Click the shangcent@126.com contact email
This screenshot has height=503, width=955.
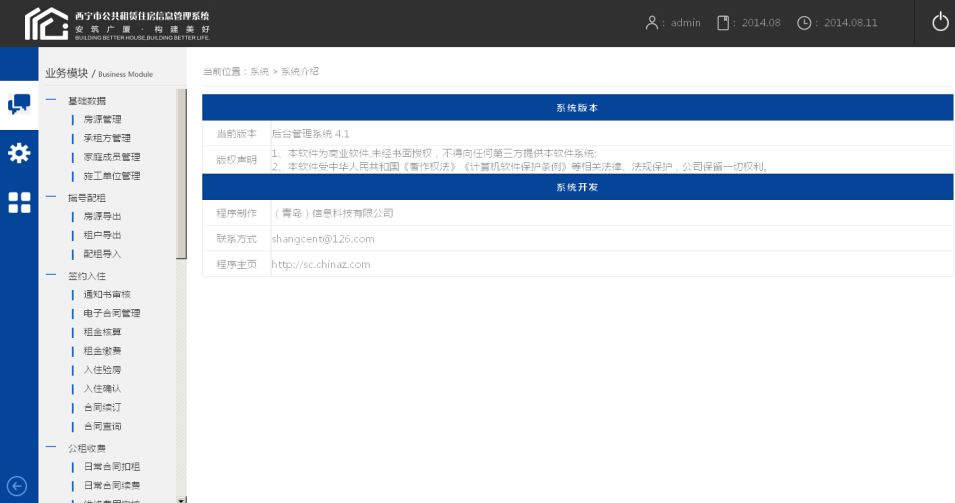pyautogui.click(x=322, y=239)
